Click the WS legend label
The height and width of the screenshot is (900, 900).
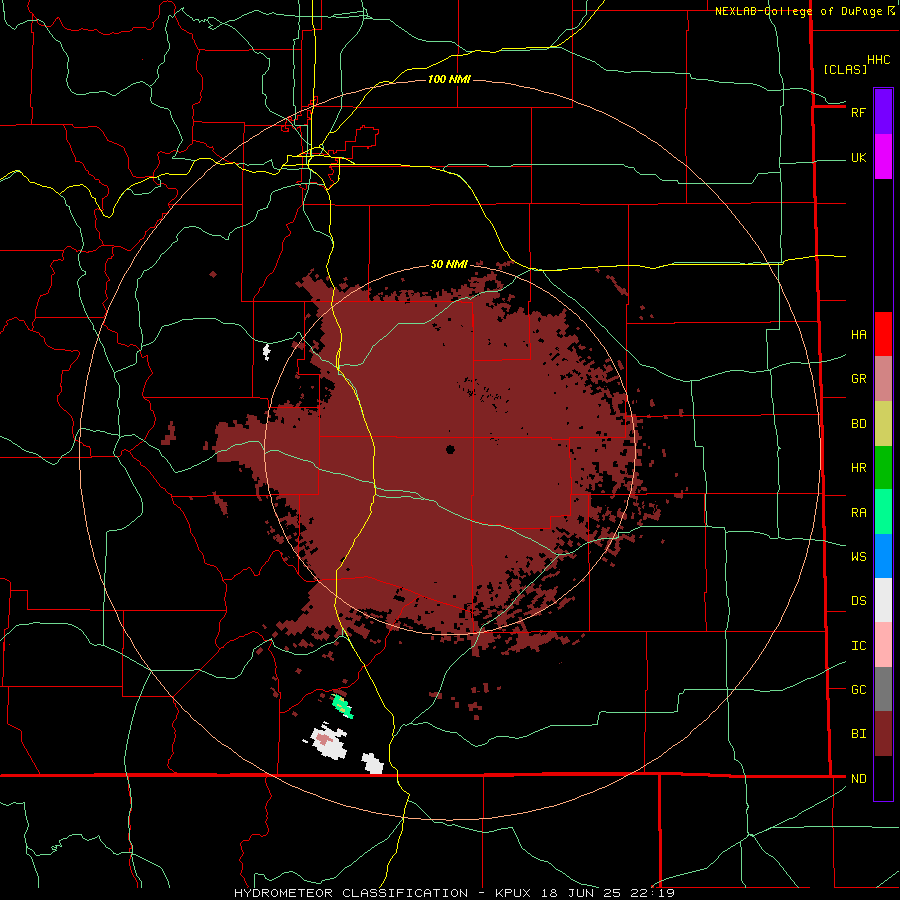858,556
